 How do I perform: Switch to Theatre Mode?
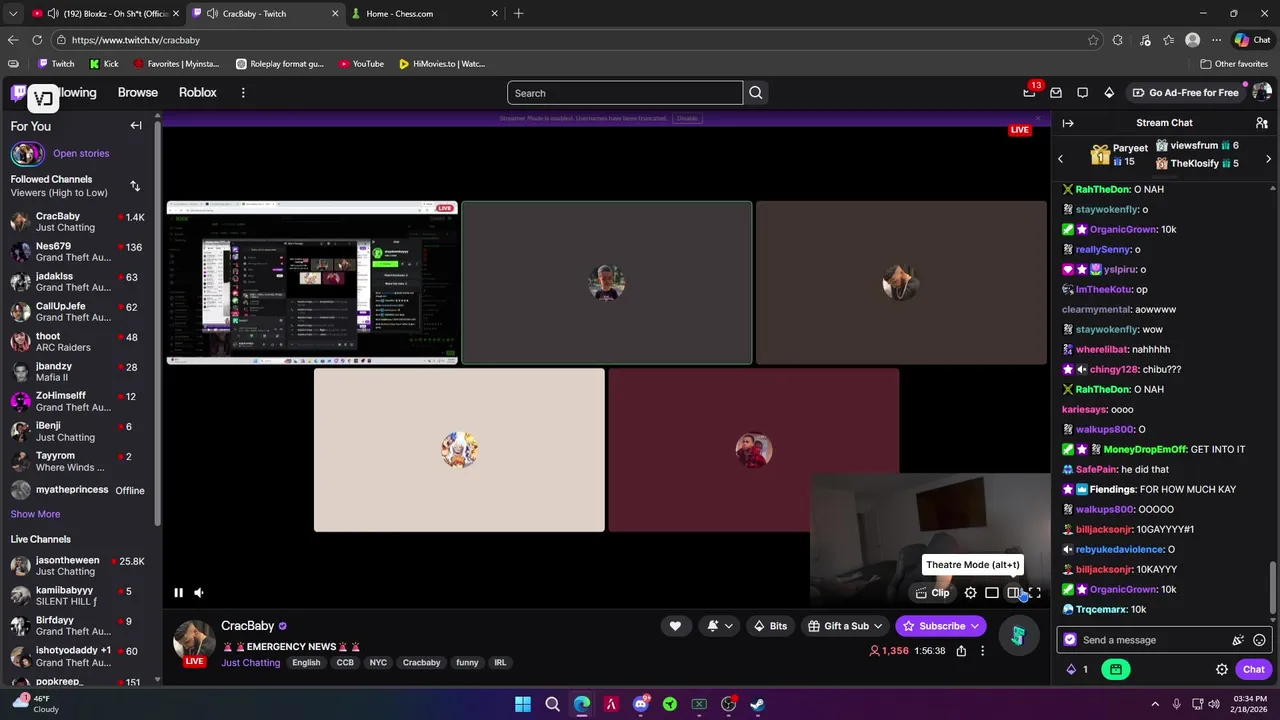(x=1013, y=593)
